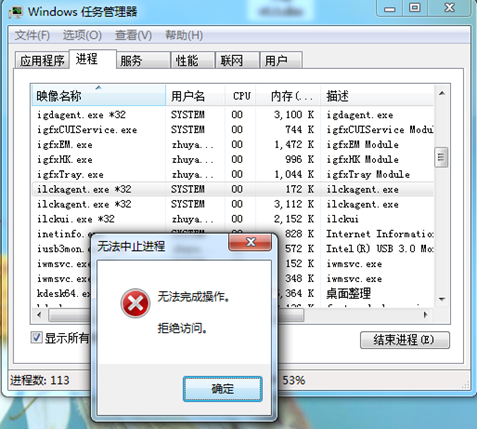The height and width of the screenshot is (429, 477).
Task: Close the 无法中止进程 error dialog
Action: (x=250, y=242)
